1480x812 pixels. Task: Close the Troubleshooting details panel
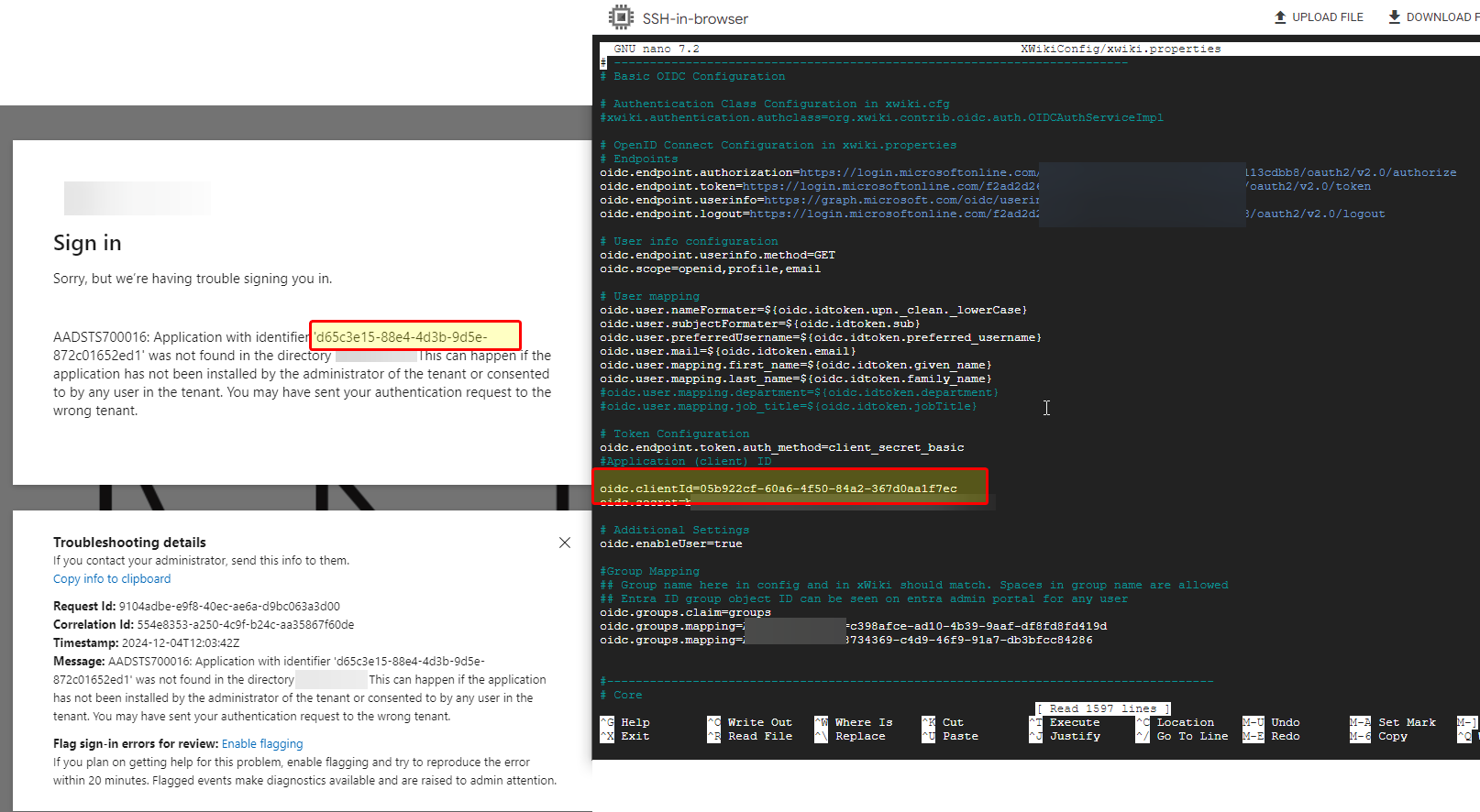(x=565, y=543)
